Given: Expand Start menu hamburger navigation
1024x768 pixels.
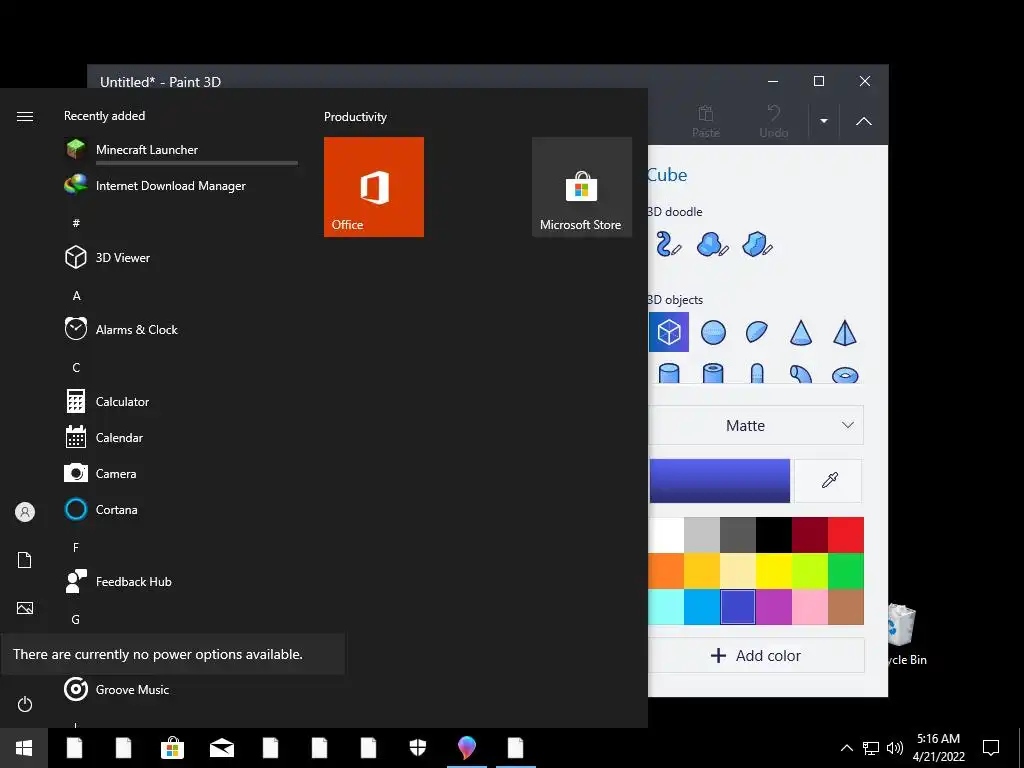Looking at the screenshot, I should 25,116.
